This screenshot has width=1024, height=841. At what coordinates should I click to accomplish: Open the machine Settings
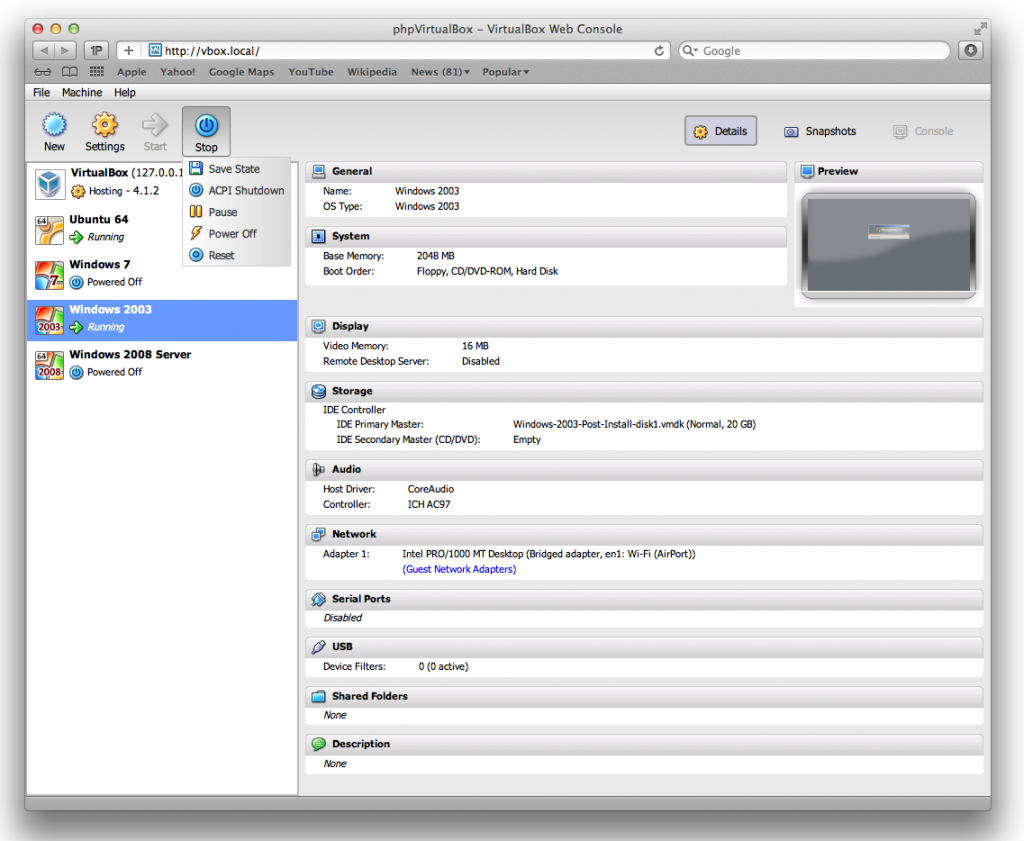104,130
